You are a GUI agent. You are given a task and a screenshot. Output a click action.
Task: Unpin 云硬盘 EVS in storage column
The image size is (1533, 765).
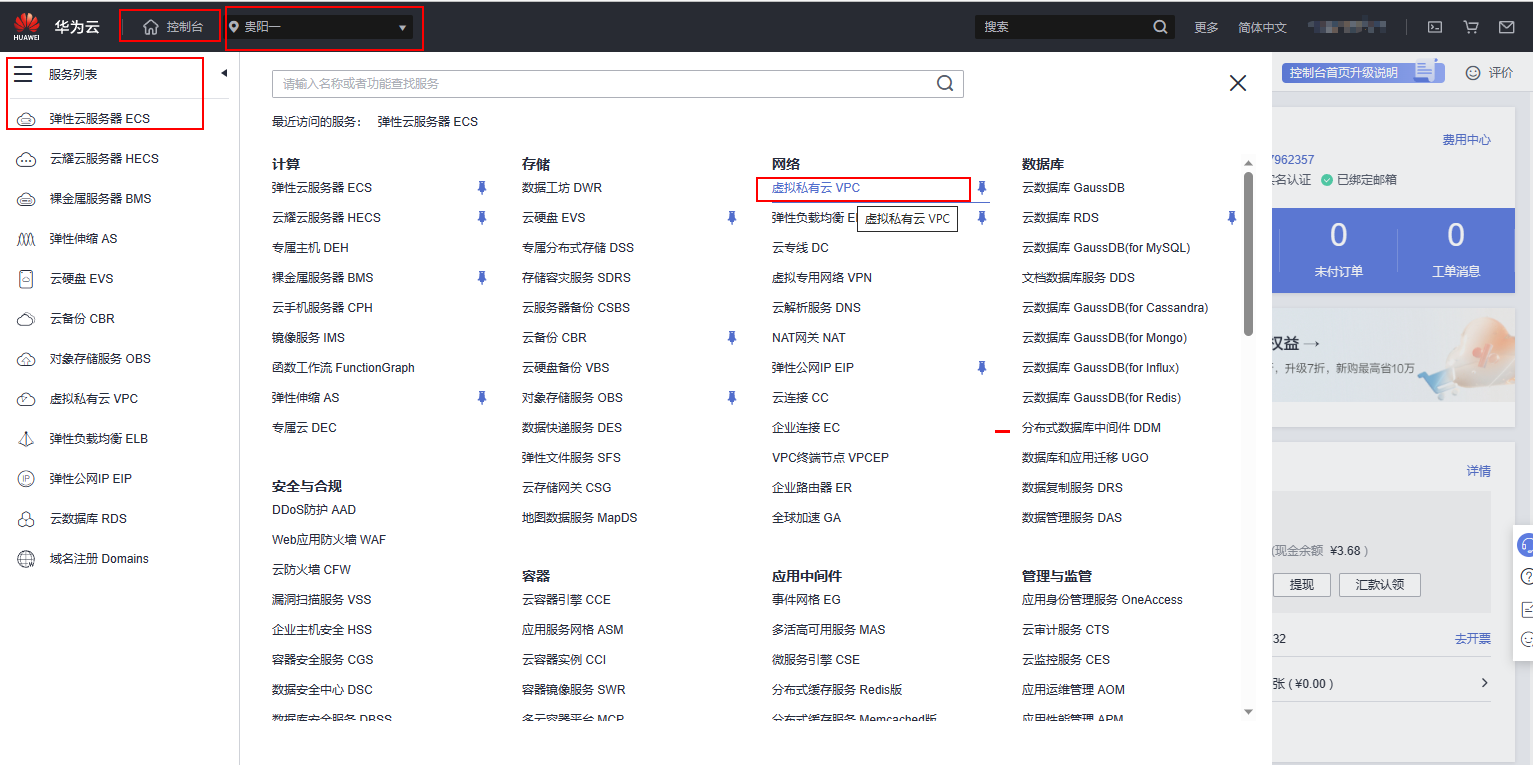coord(732,218)
